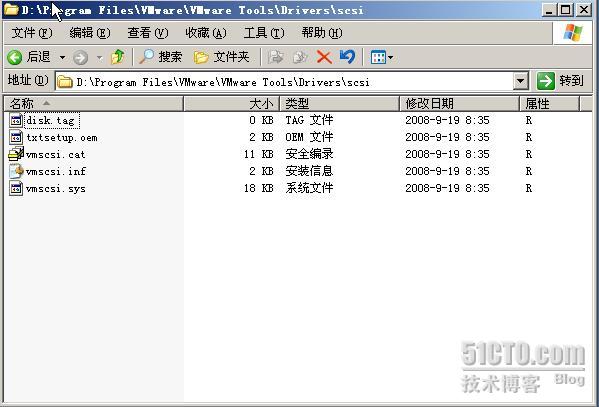Select the vmscsi.inf file icon

[16, 171]
